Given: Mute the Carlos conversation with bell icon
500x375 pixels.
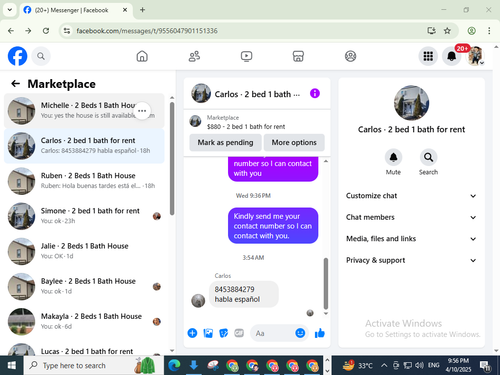Looking at the screenshot, I should (x=393, y=157).
